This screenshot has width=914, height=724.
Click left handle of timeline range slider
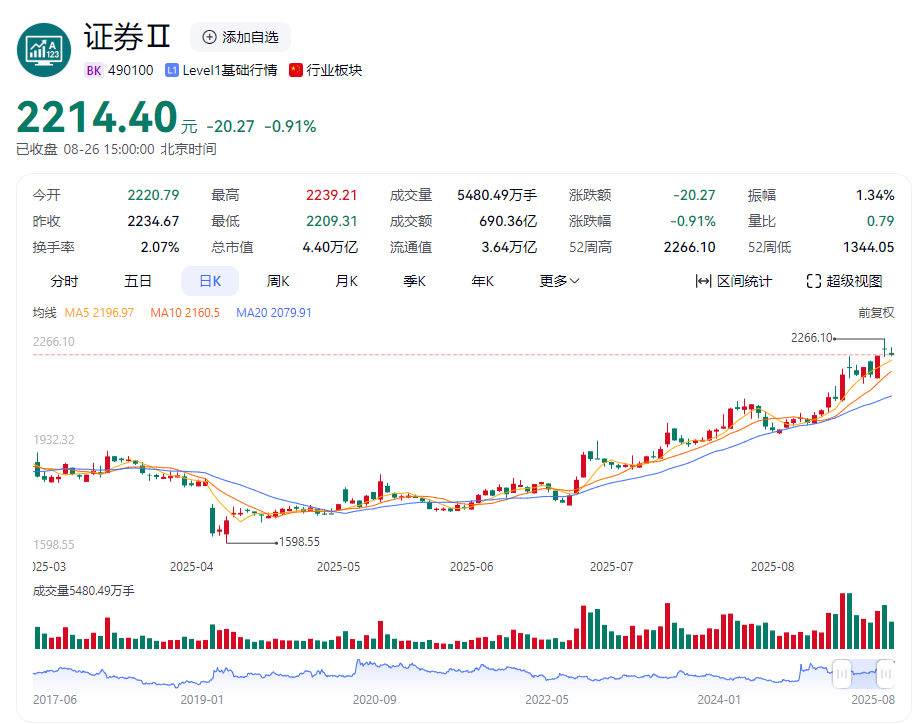pos(842,674)
